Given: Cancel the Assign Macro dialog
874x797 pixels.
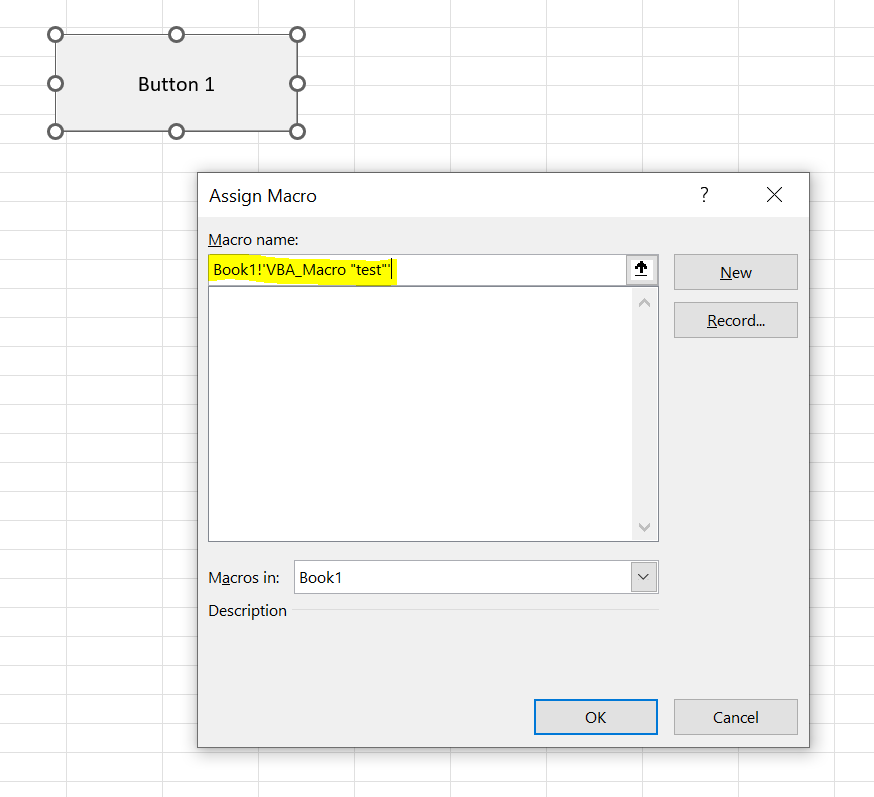Looking at the screenshot, I should tap(735, 717).
